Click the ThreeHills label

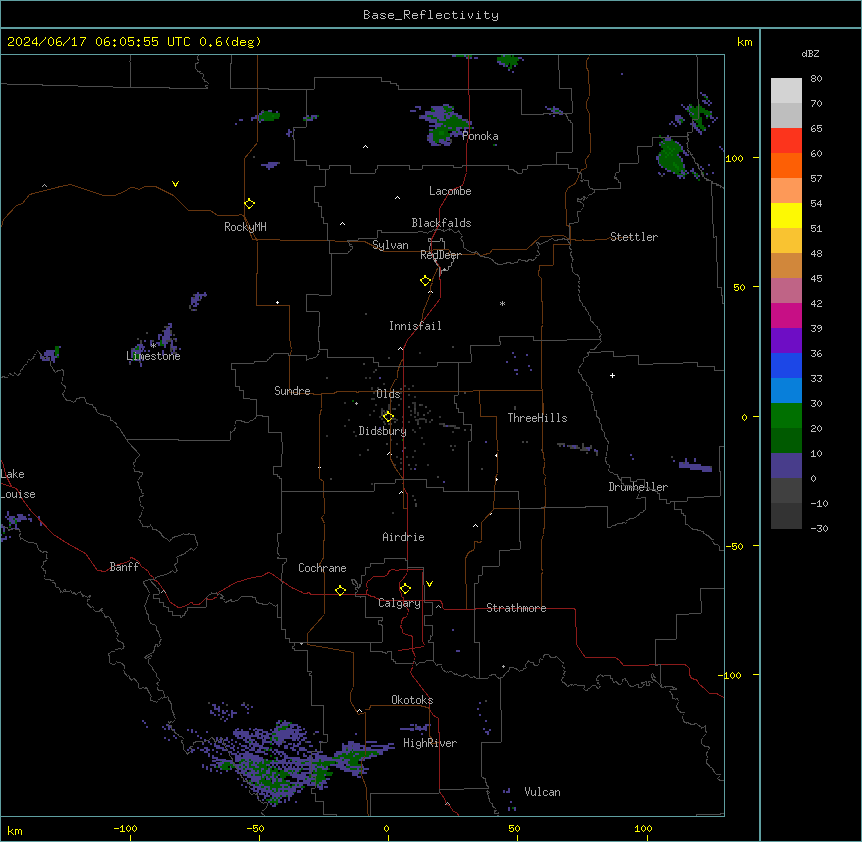click(537, 418)
